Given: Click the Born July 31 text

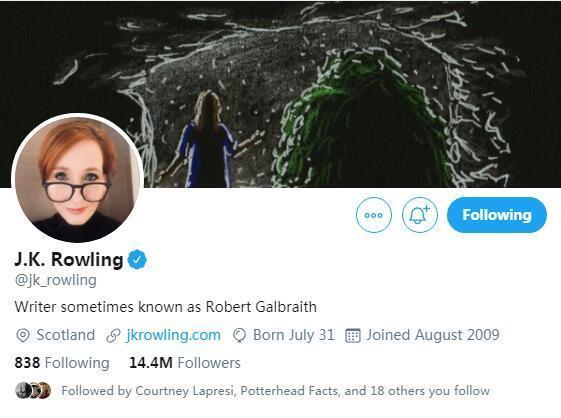Looking at the screenshot, I should [294, 335].
